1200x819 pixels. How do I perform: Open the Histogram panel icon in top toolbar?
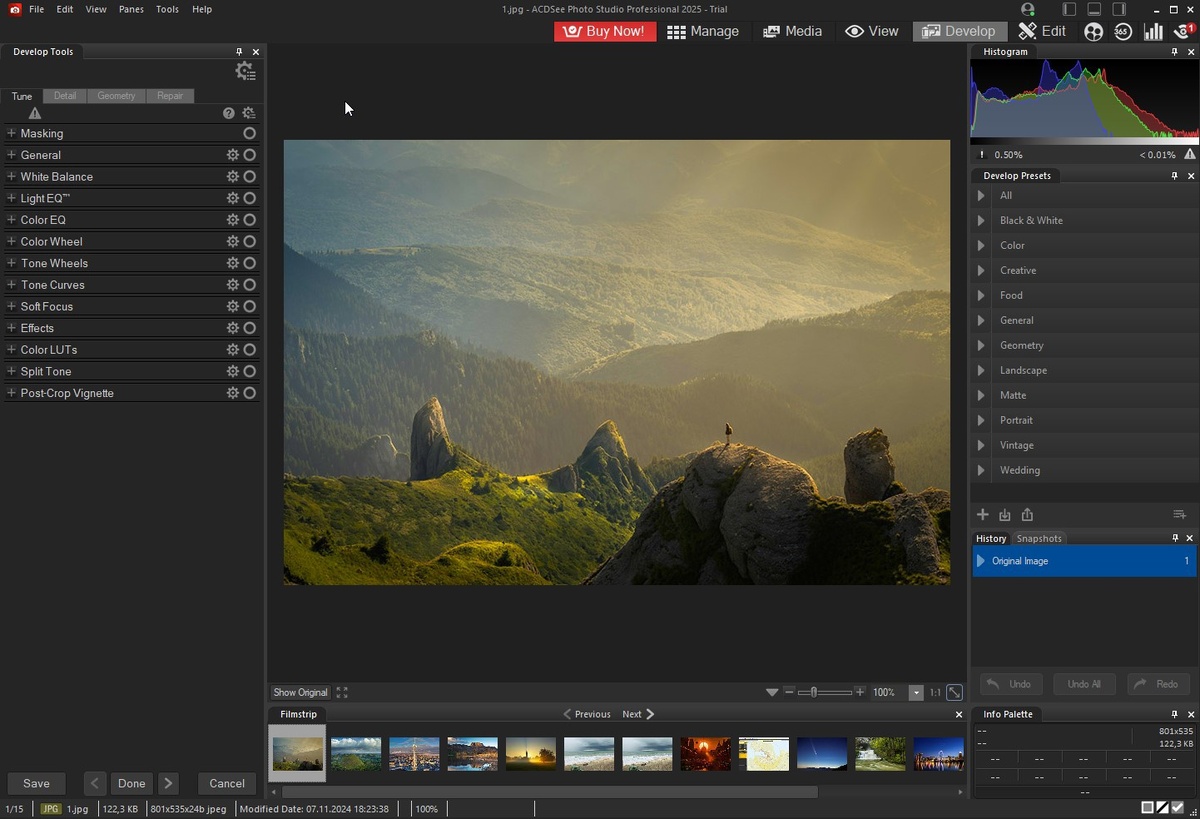[x=1153, y=31]
